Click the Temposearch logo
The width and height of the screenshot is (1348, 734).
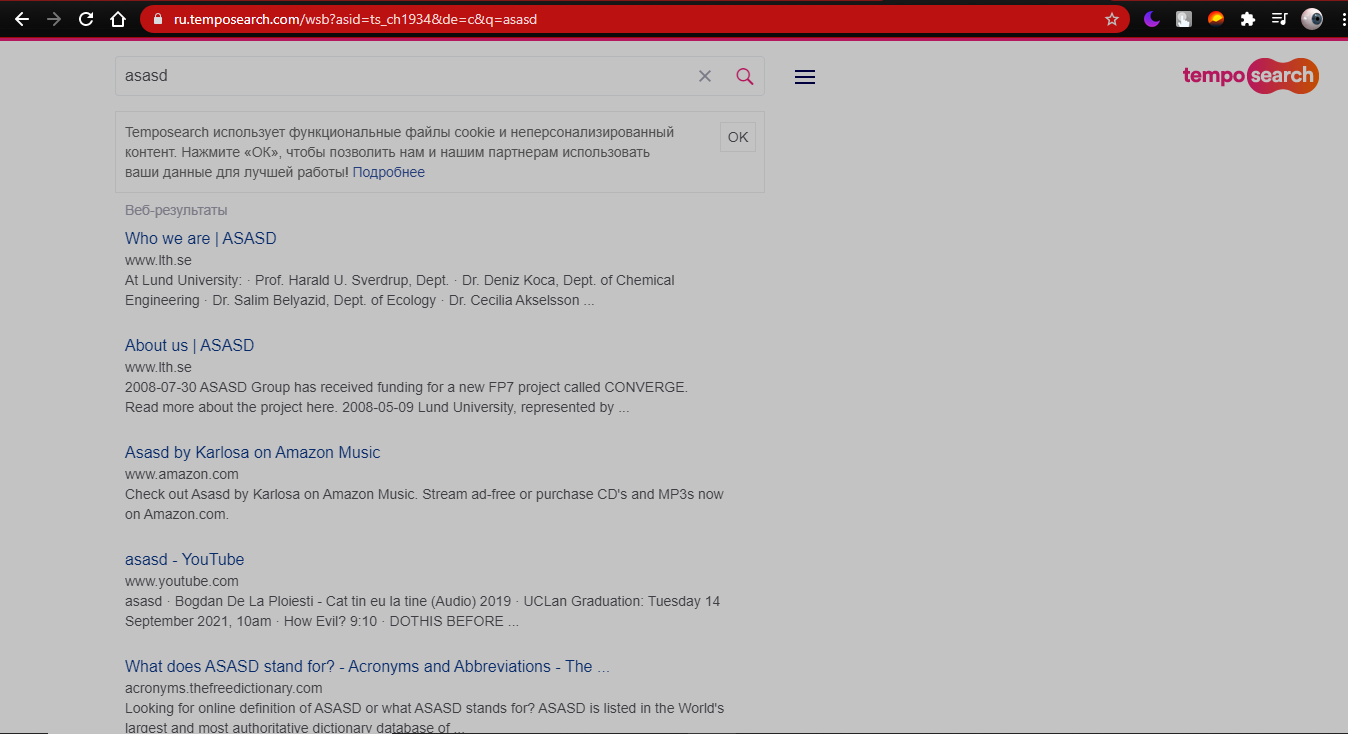pos(1250,76)
